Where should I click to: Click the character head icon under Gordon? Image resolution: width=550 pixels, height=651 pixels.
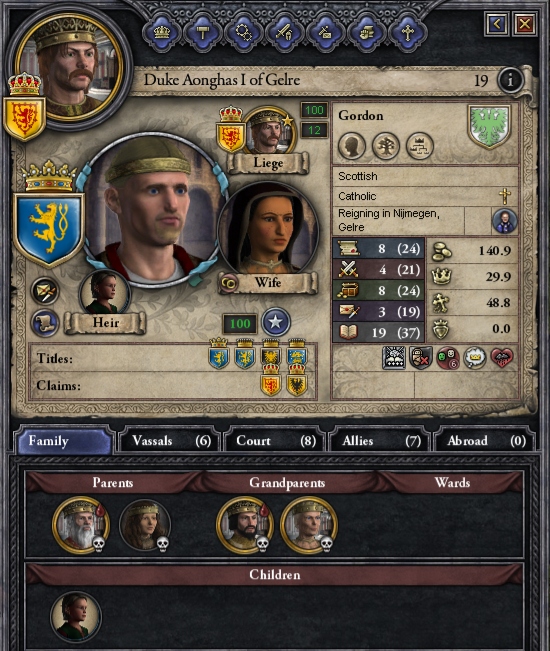352,146
